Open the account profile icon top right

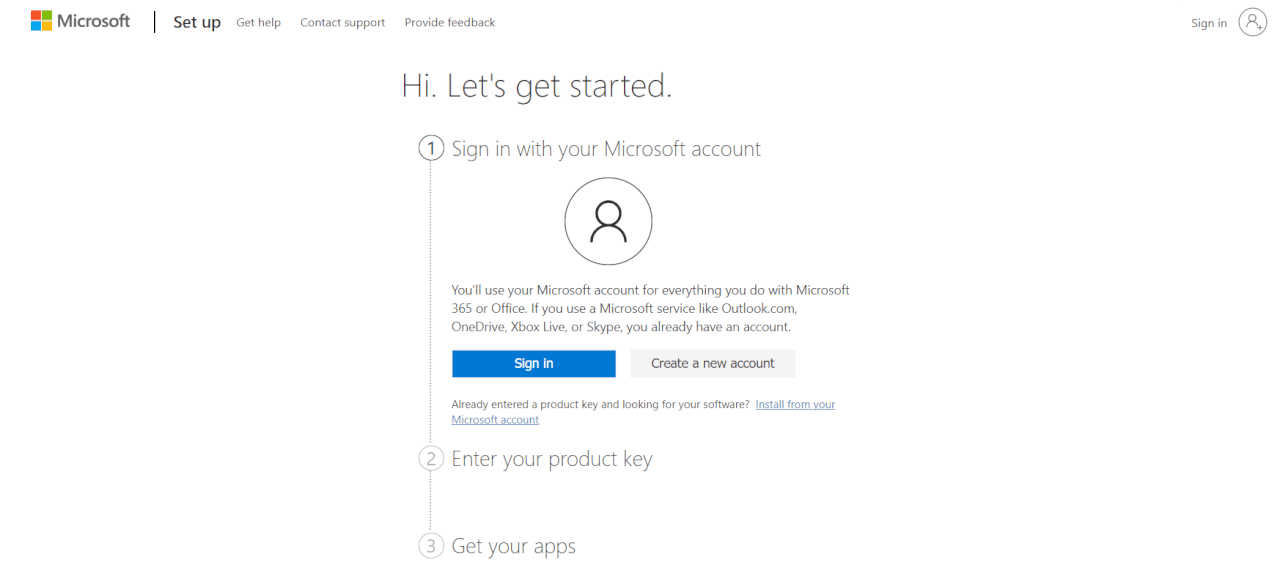tap(1253, 22)
